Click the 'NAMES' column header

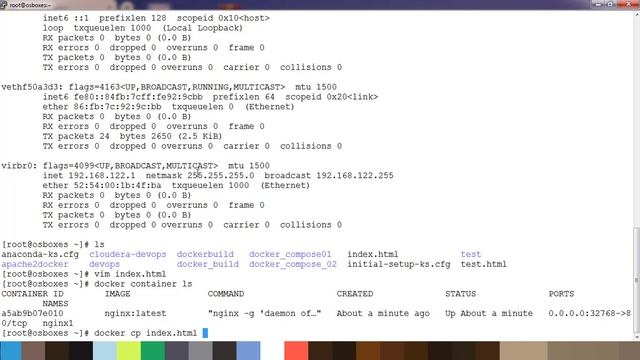[x=55, y=304]
